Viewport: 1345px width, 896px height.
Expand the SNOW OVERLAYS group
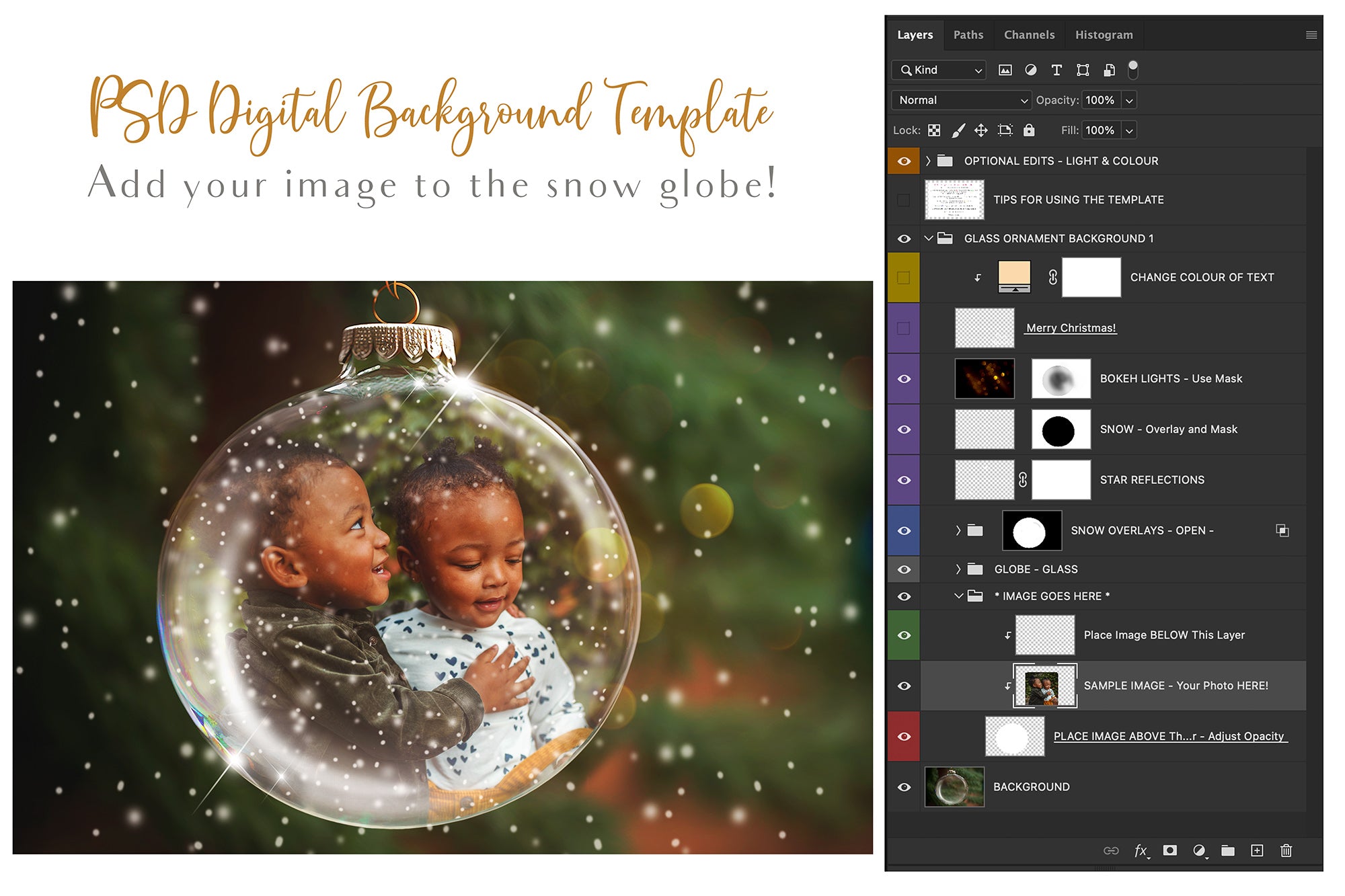pos(957,530)
